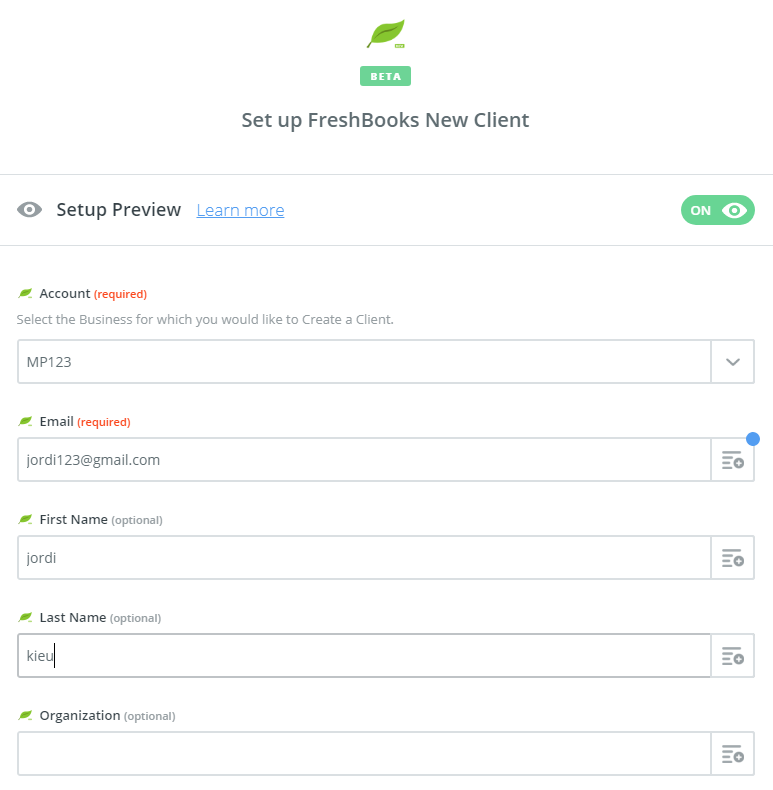Image resolution: width=773 pixels, height=790 pixels.
Task: Click leaf icon next to Account label
Action: 25,293
